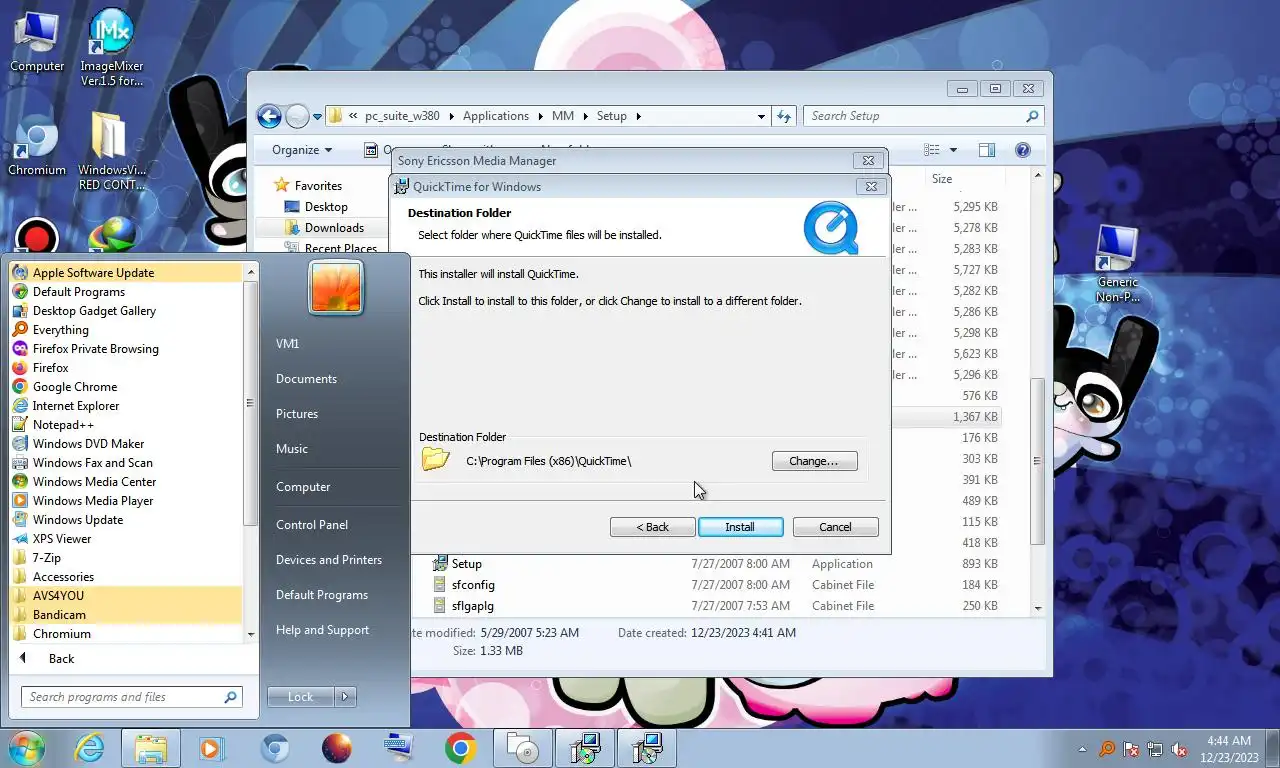Open the Windows Start orb
This screenshot has width=1280, height=768.
[27, 747]
